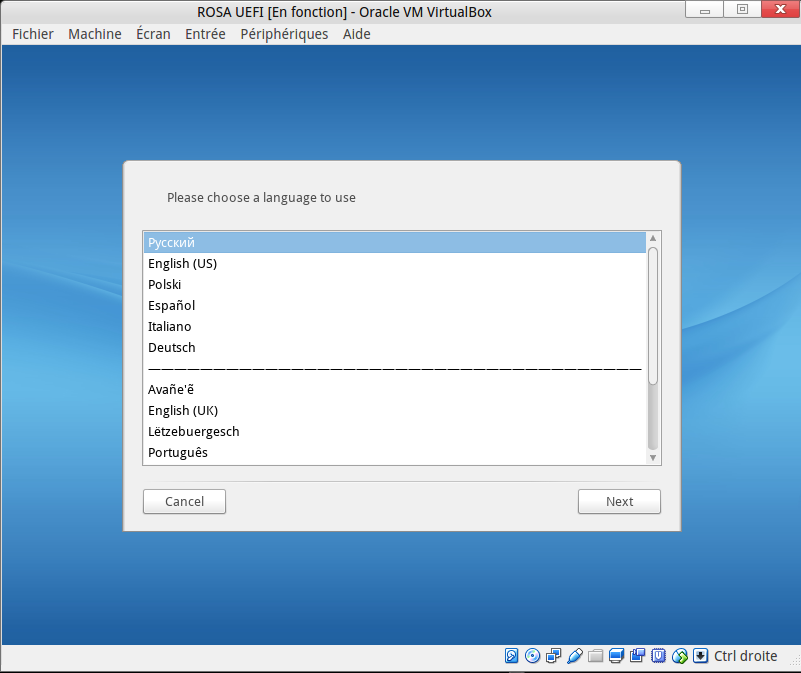Click the language list scrollbar thumb
801x673 pixels.
(653, 315)
